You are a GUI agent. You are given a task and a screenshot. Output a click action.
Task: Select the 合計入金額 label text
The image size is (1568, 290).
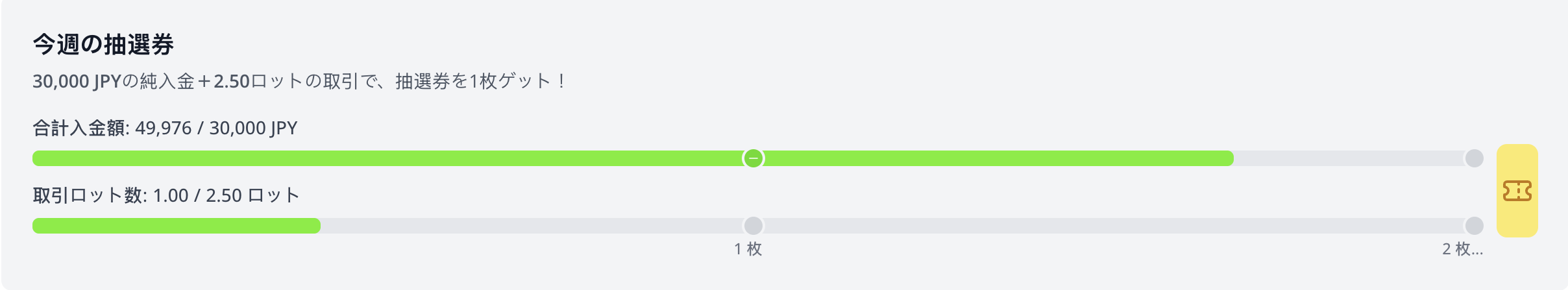[x=80, y=128]
